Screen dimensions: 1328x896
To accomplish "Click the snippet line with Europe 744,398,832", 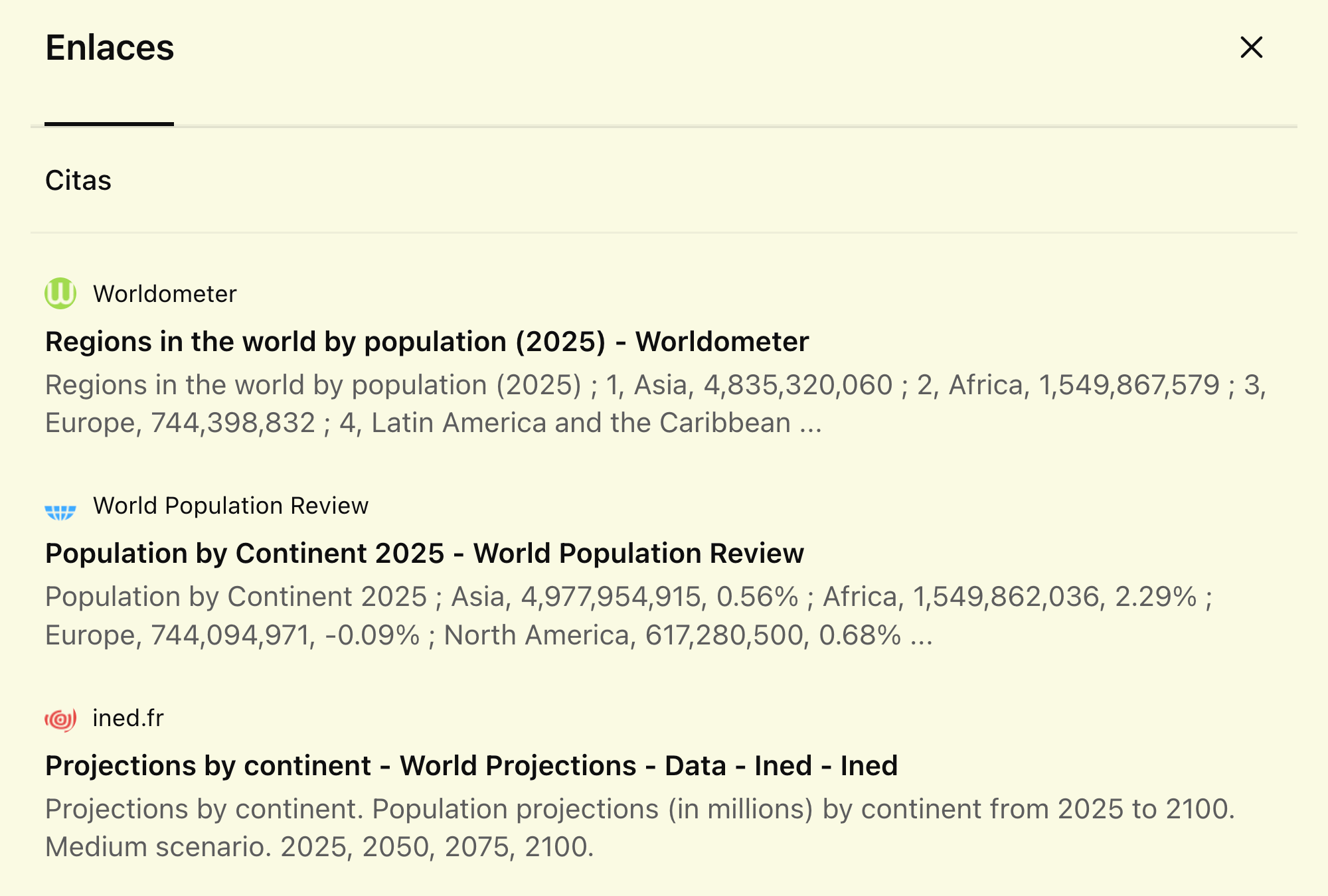I will [434, 423].
